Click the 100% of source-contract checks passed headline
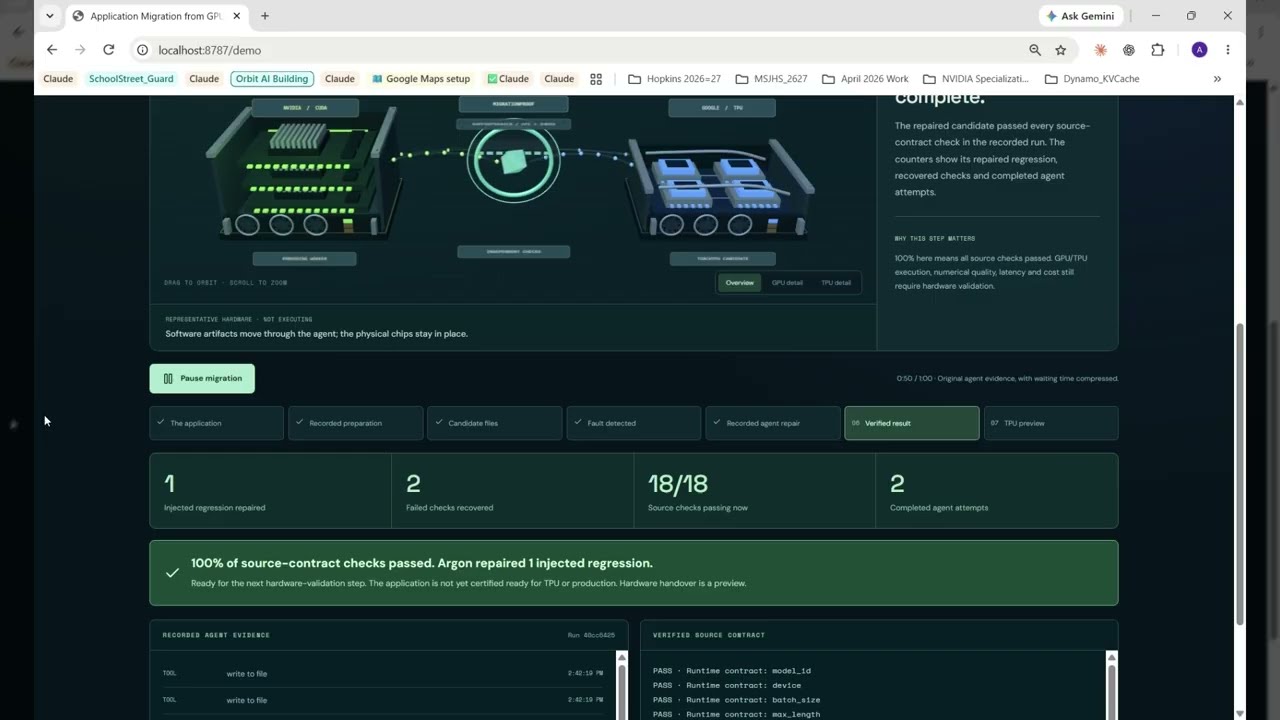This screenshot has width=1280, height=720. [x=422, y=563]
